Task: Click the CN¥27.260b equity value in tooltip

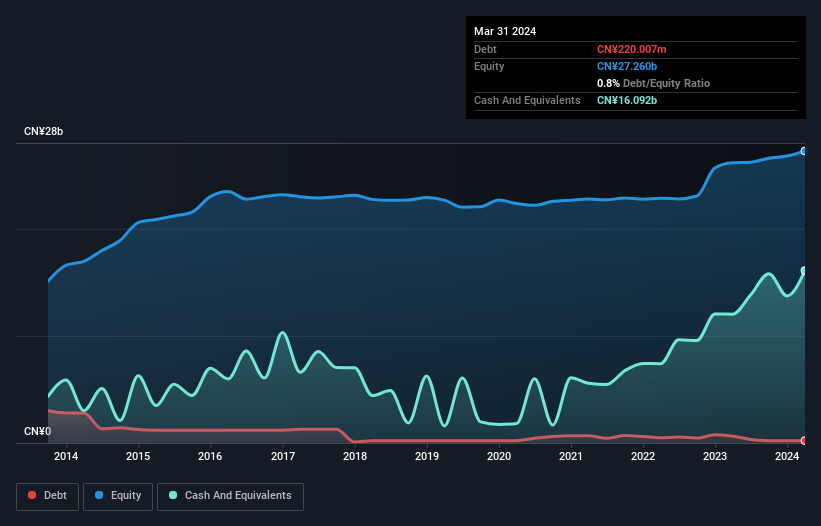Action: pos(627,66)
